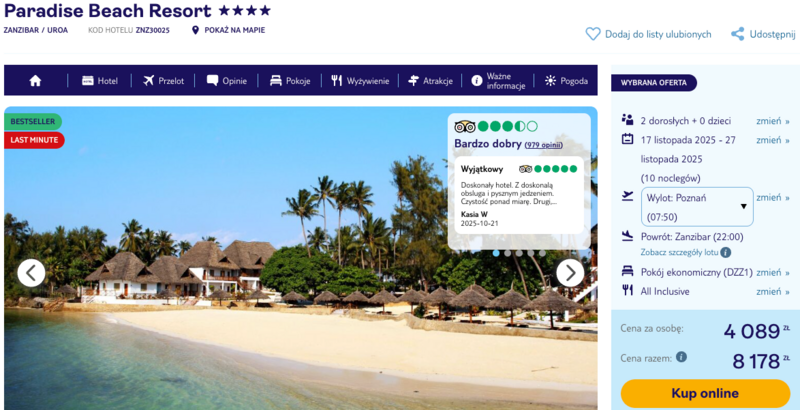Screen dimensions: 800x410
Task: Open info icon beside Cena razem
Action: (681, 357)
